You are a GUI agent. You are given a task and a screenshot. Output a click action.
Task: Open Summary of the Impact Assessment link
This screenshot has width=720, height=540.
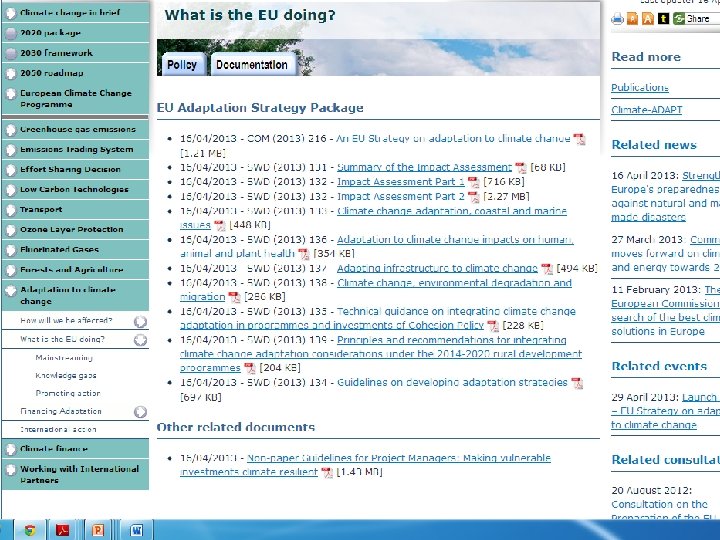point(424,168)
